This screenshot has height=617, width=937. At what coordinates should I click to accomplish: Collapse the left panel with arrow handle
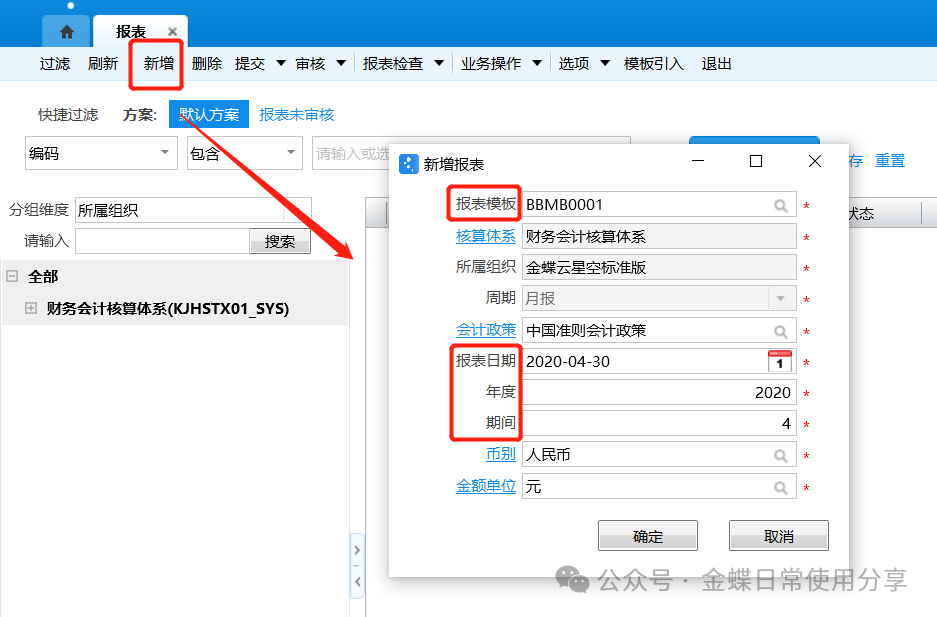(357, 580)
